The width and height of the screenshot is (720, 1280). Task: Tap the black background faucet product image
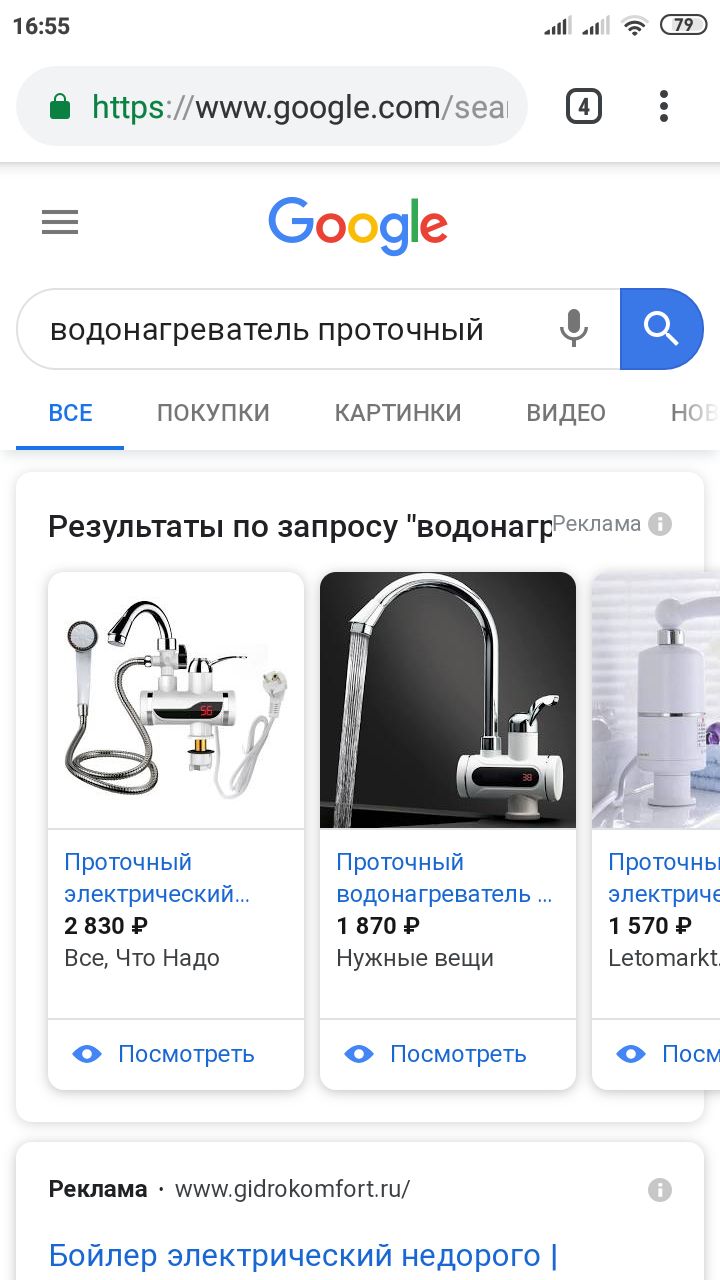[448, 700]
